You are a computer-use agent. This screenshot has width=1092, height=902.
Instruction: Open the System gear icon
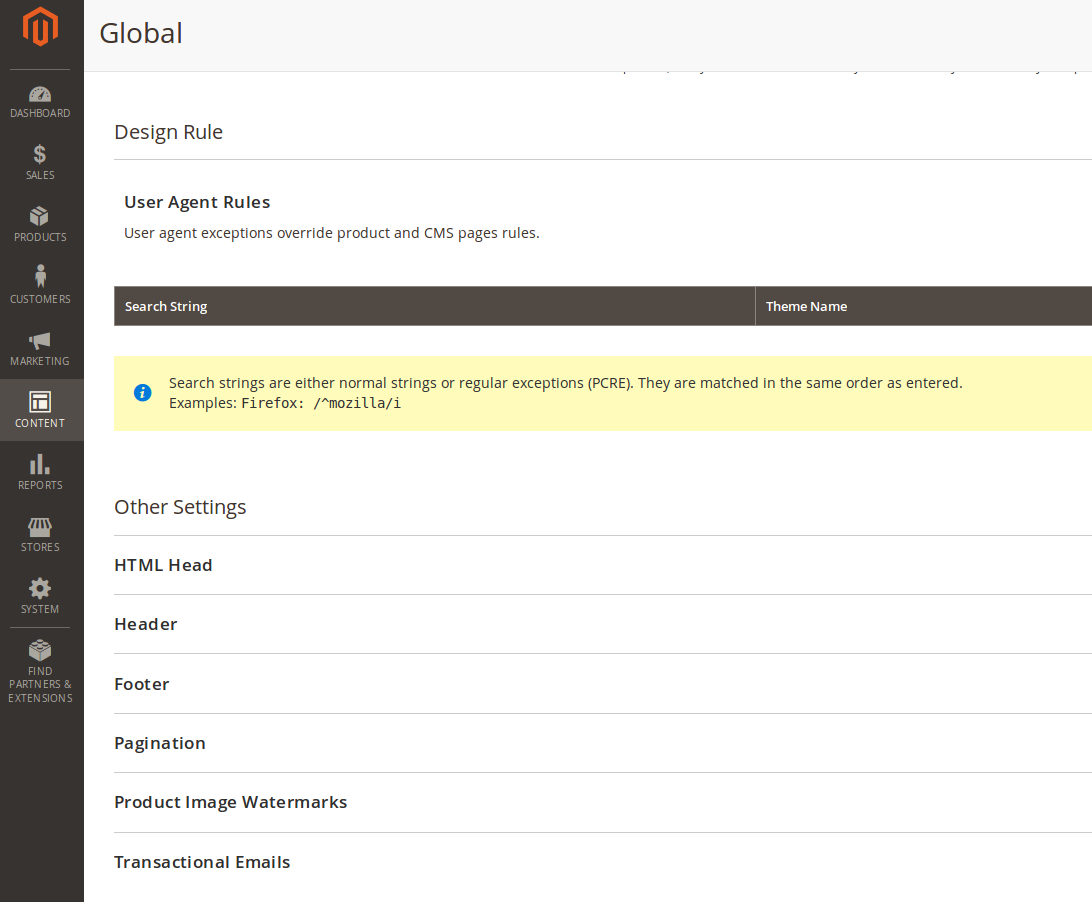coord(40,595)
